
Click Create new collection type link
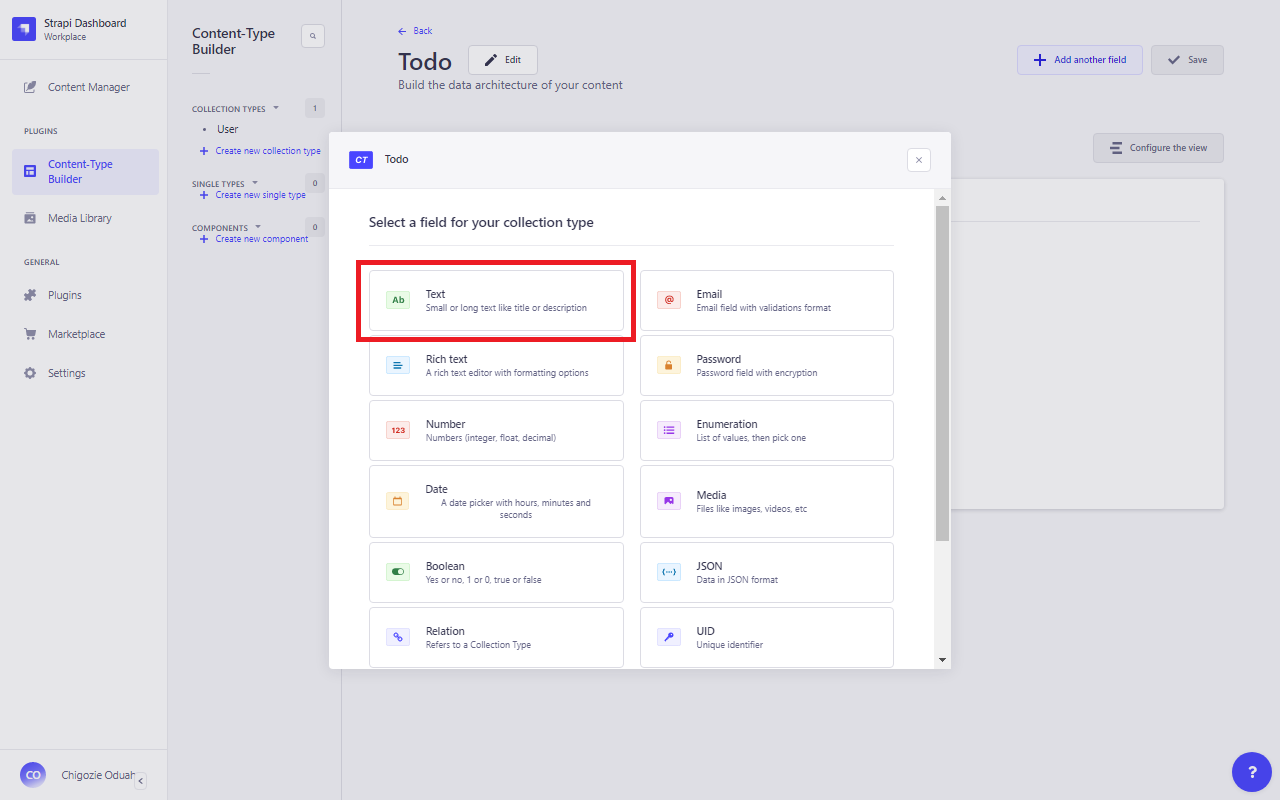click(267, 151)
